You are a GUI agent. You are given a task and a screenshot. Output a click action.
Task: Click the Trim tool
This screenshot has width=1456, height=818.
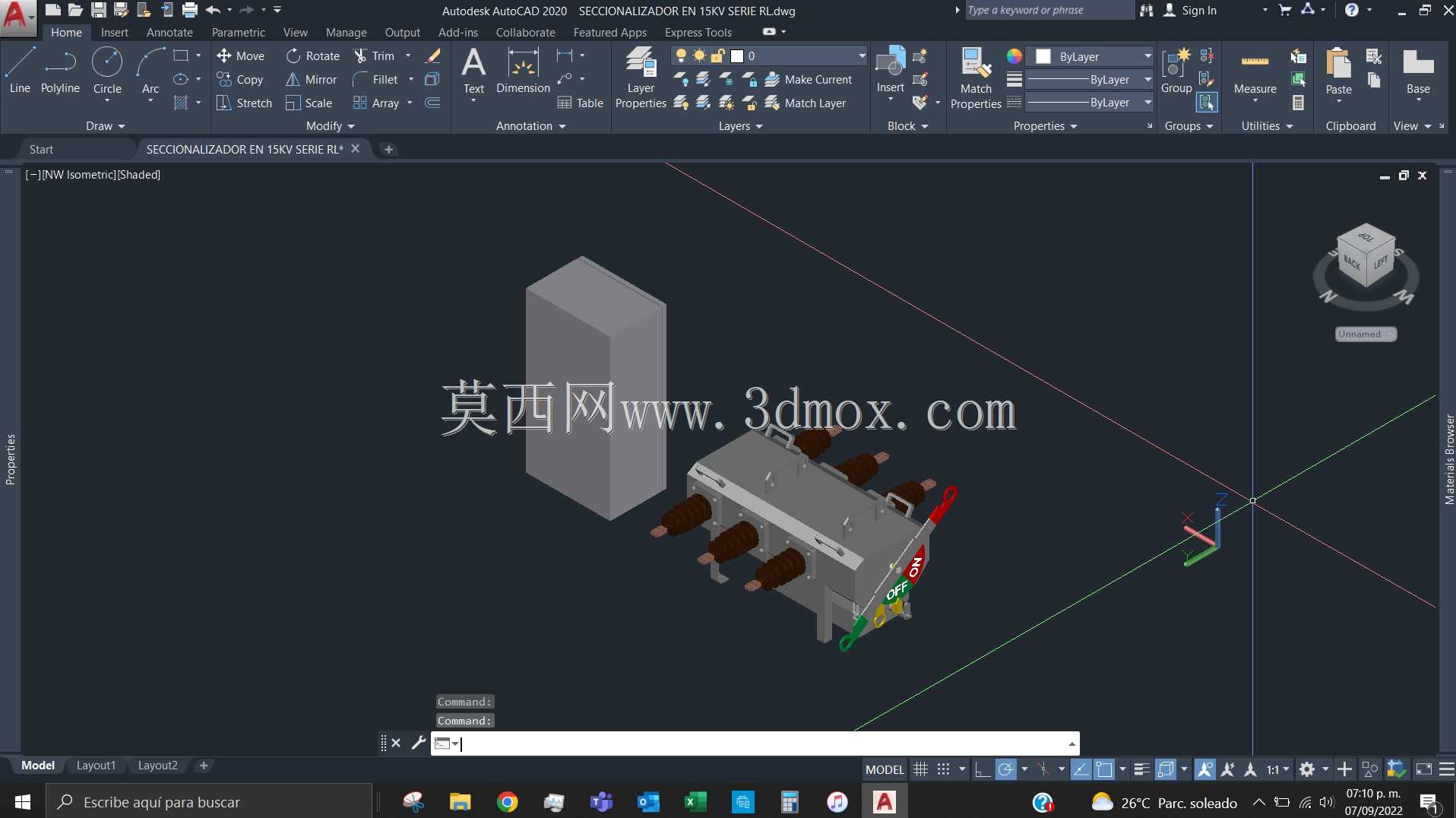pos(375,55)
